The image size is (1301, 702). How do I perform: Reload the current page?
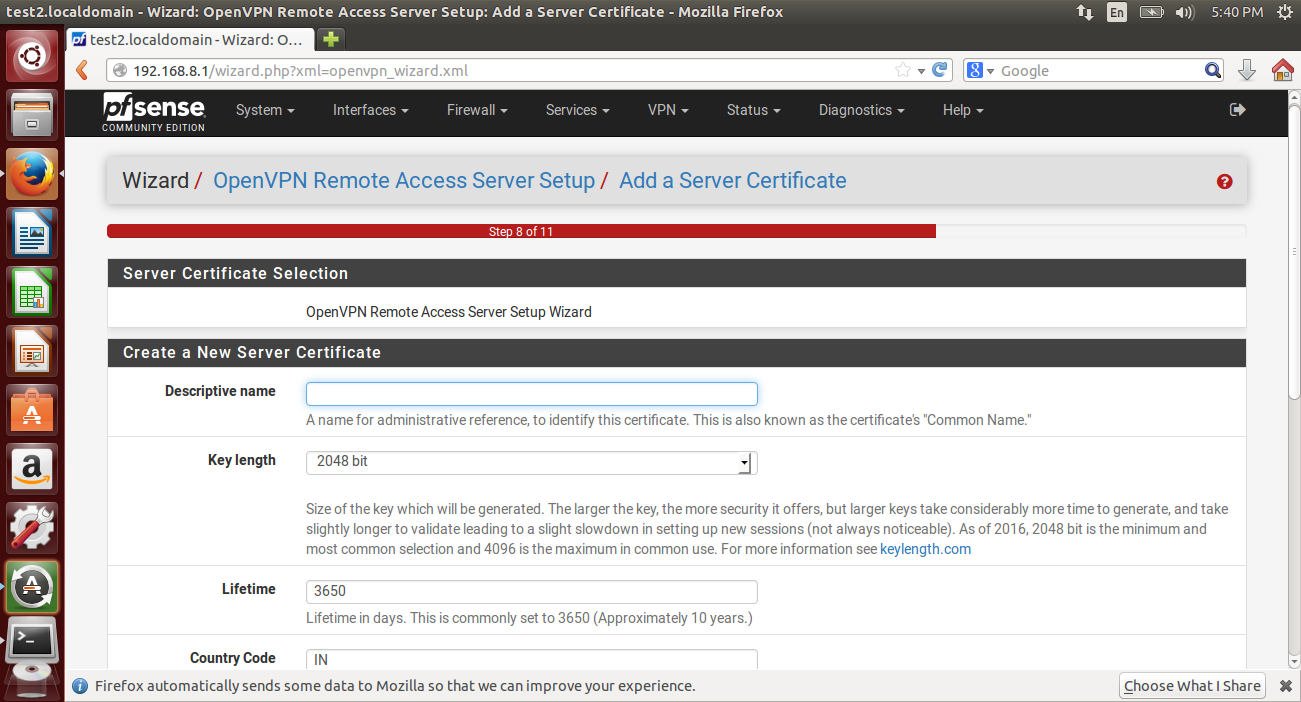[x=940, y=70]
